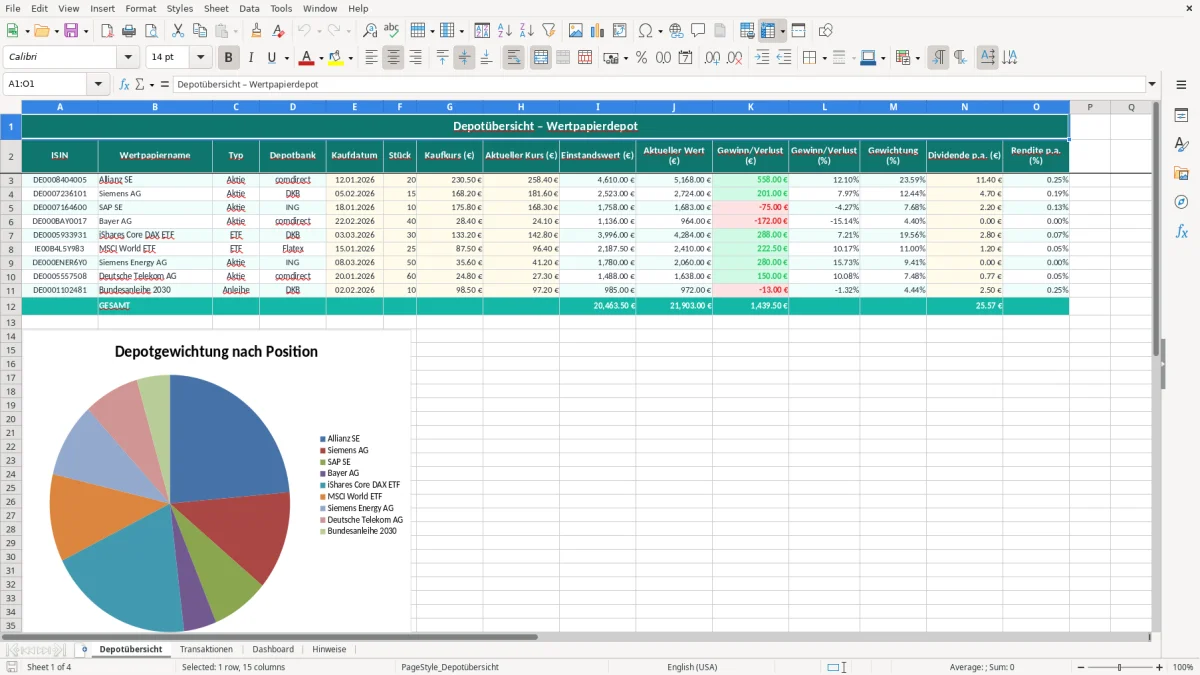
Task: Run the spelling check
Action: click(x=392, y=31)
